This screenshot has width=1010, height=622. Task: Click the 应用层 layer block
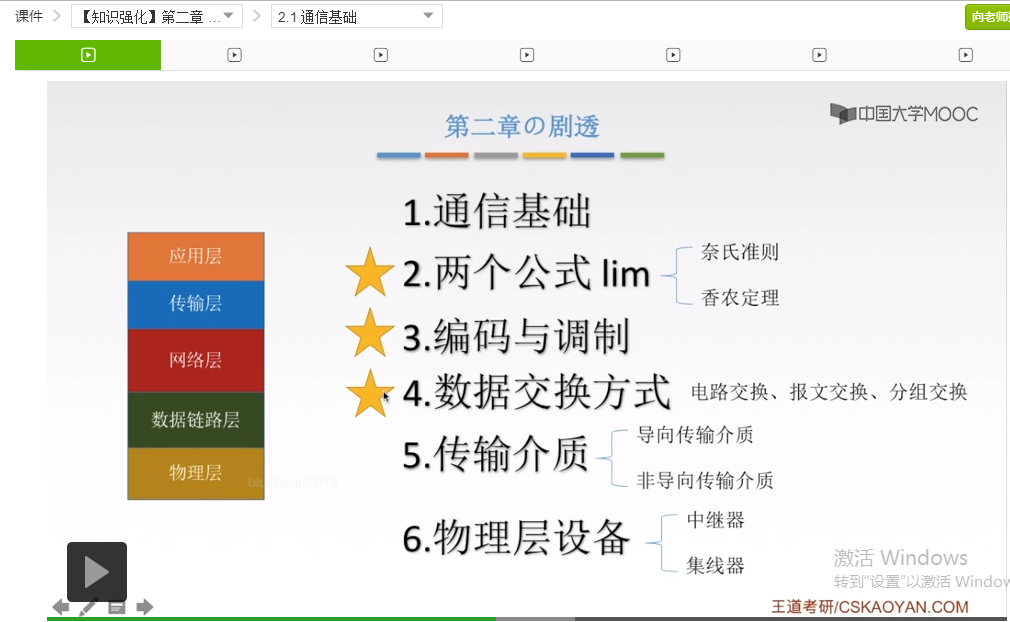(196, 256)
